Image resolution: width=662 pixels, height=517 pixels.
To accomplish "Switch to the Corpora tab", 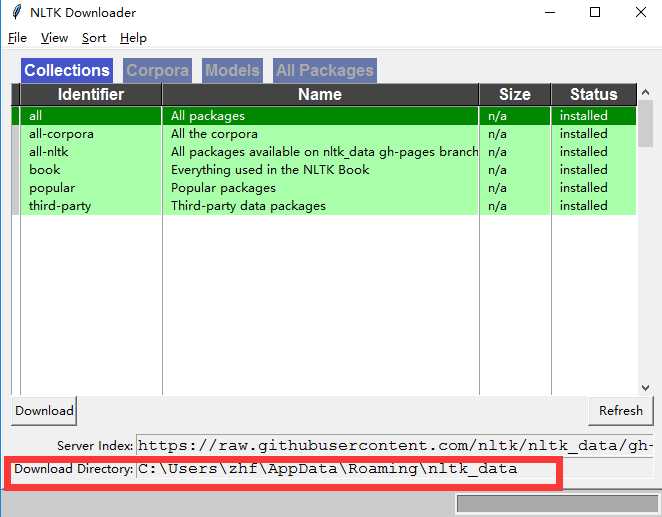I will click(157, 70).
